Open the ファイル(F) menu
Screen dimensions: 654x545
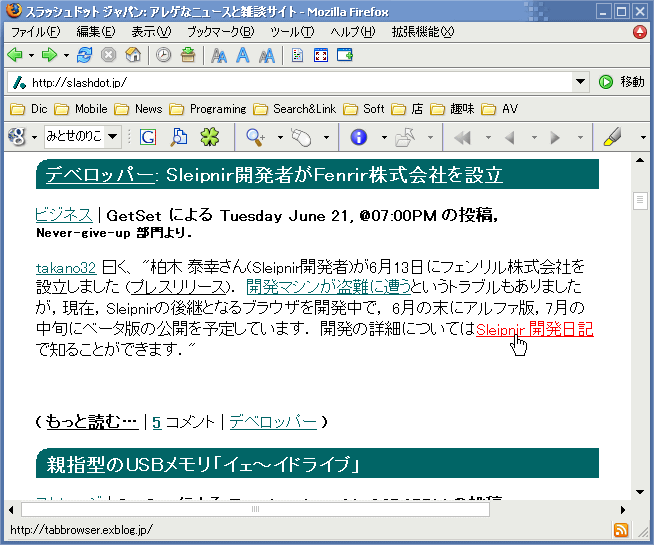coord(35,32)
